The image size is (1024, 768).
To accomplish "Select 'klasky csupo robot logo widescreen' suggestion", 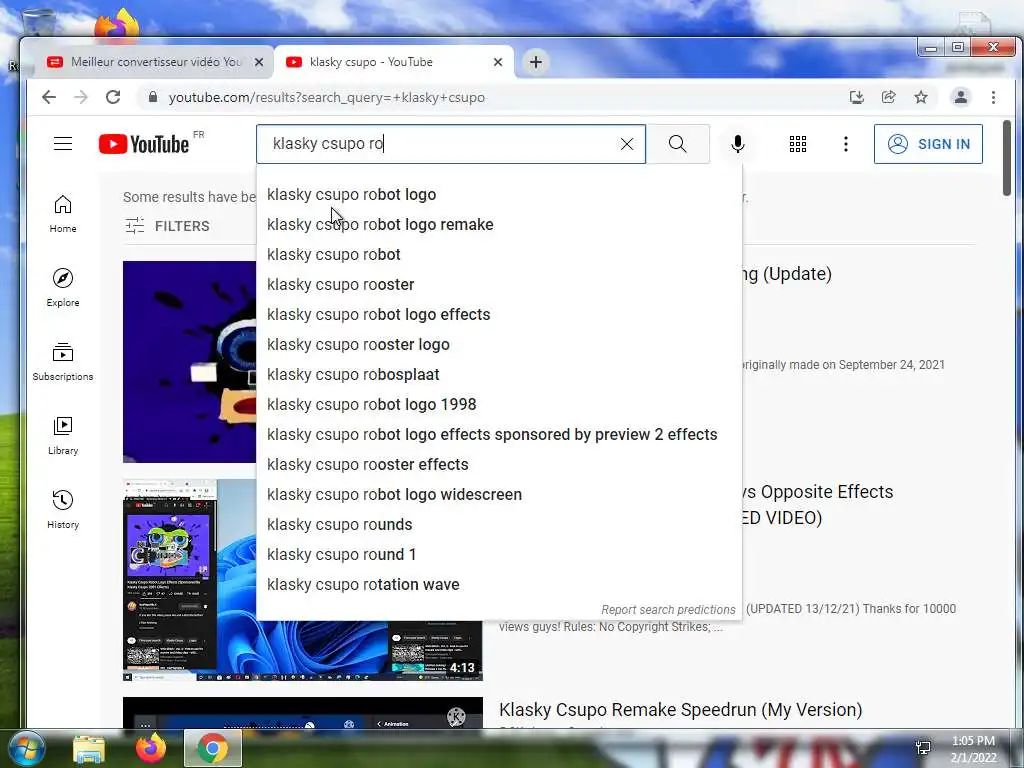I will click(x=499, y=495).
